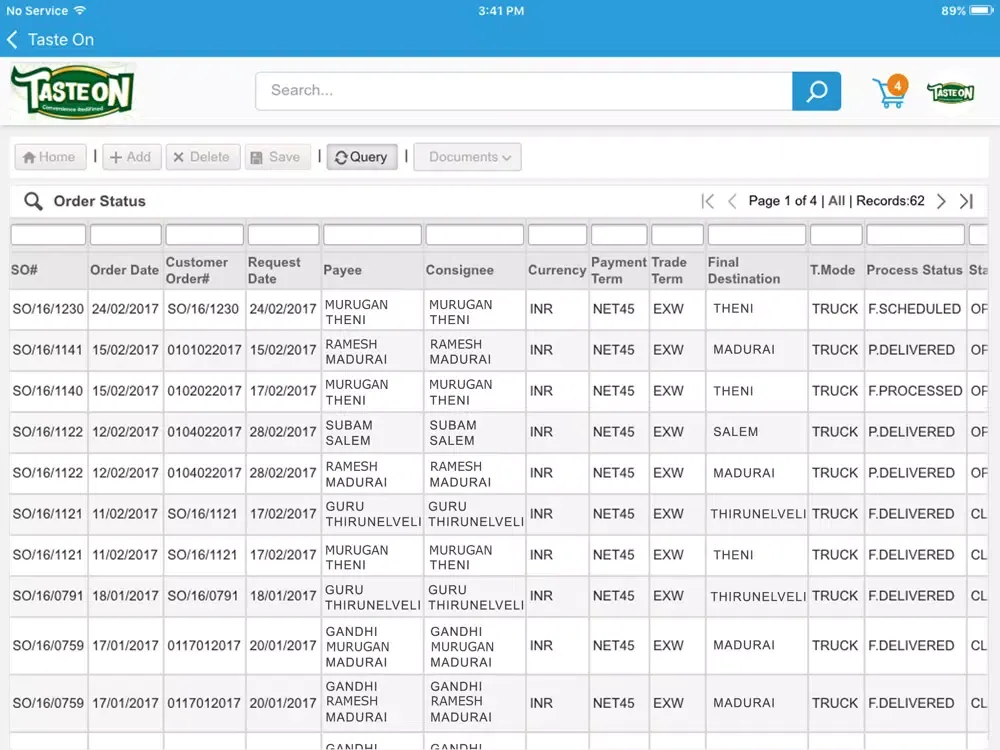
Task: Sort by the Order Date column header
Action: [x=124, y=270]
